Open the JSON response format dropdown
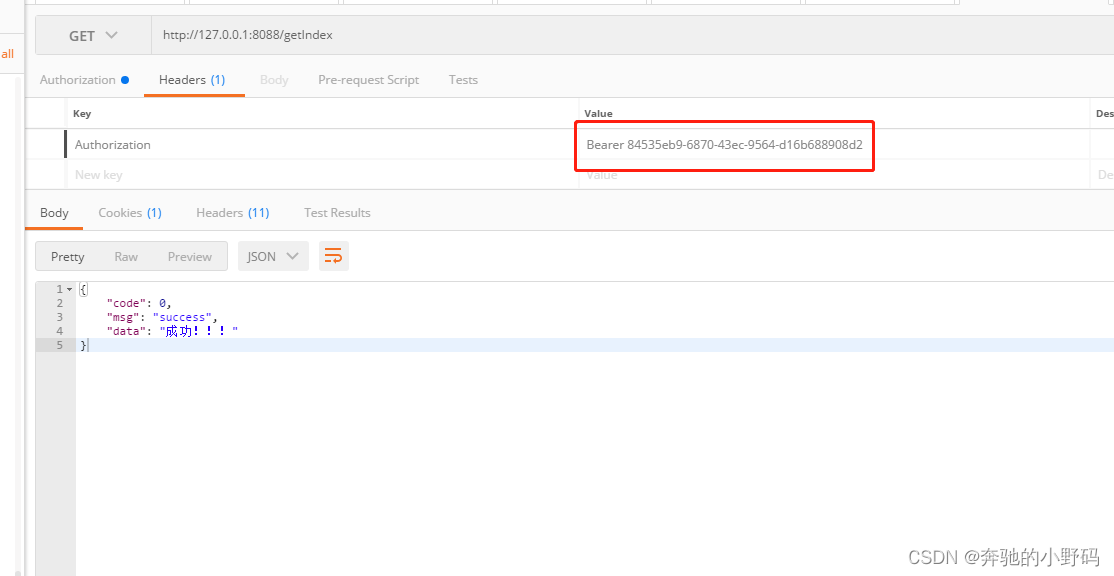Screen dimensions: 1114x576 click(x=272, y=255)
